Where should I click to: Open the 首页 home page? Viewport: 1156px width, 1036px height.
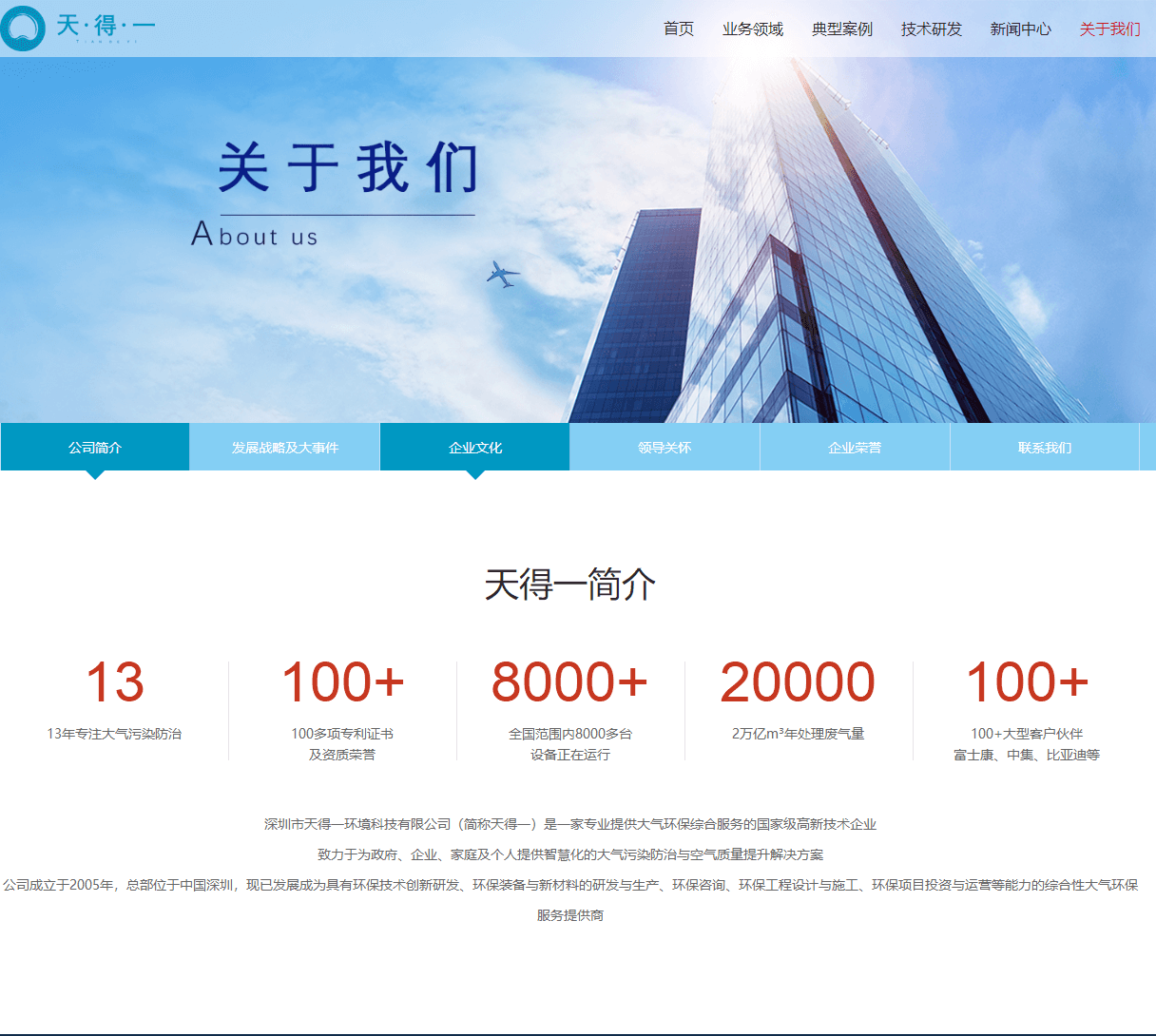pos(677,29)
